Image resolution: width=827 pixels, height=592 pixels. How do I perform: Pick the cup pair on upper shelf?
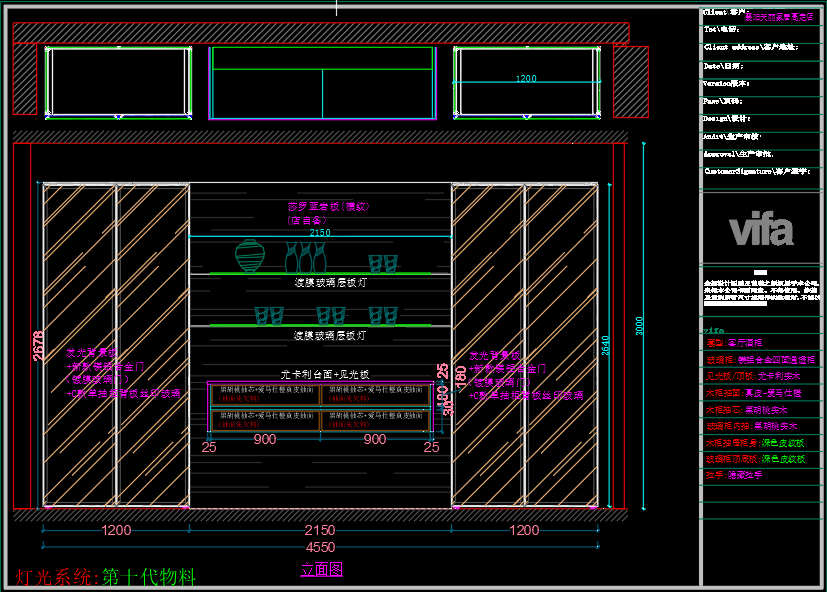(382, 263)
